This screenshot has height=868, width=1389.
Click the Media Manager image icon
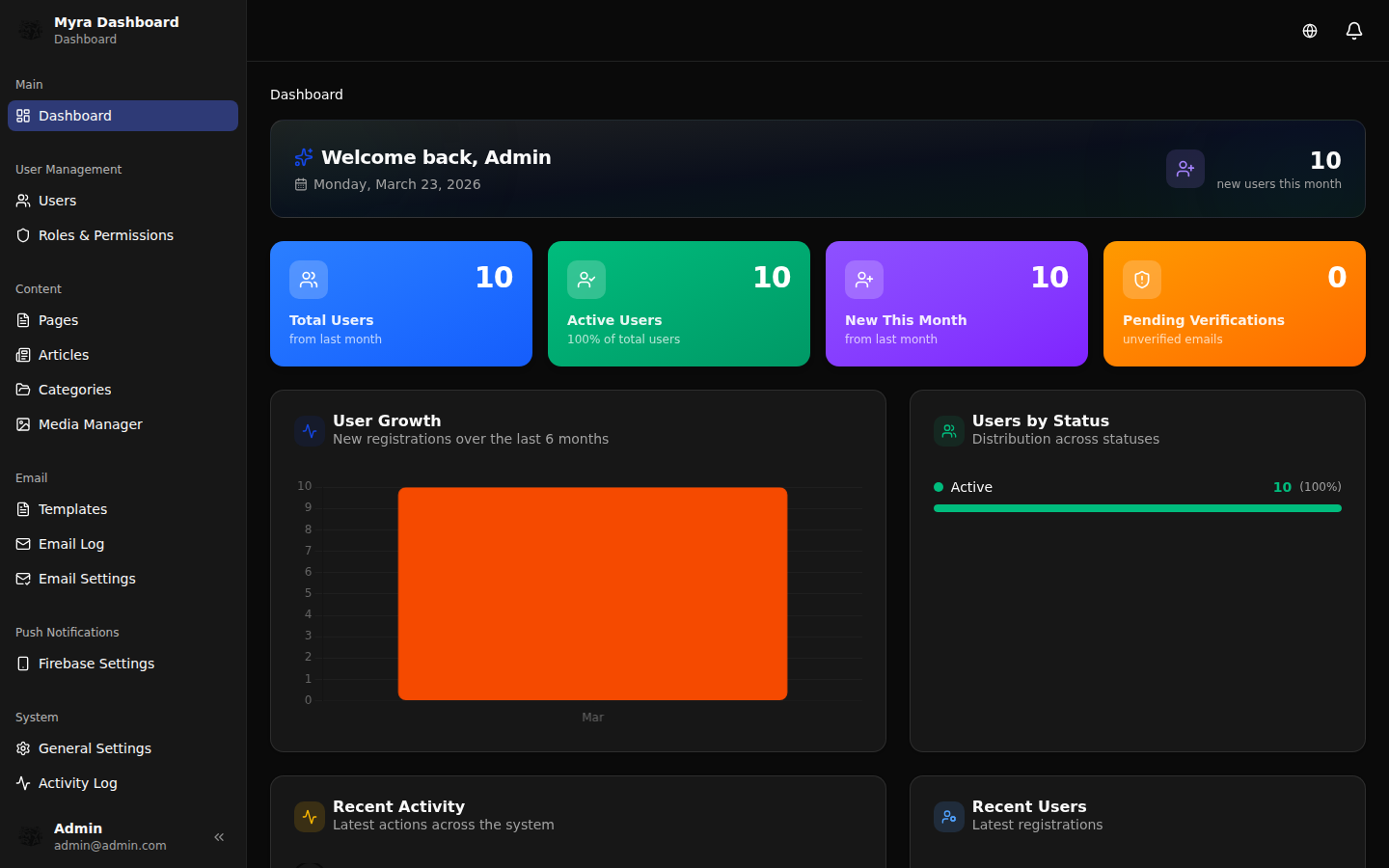pyautogui.click(x=23, y=424)
